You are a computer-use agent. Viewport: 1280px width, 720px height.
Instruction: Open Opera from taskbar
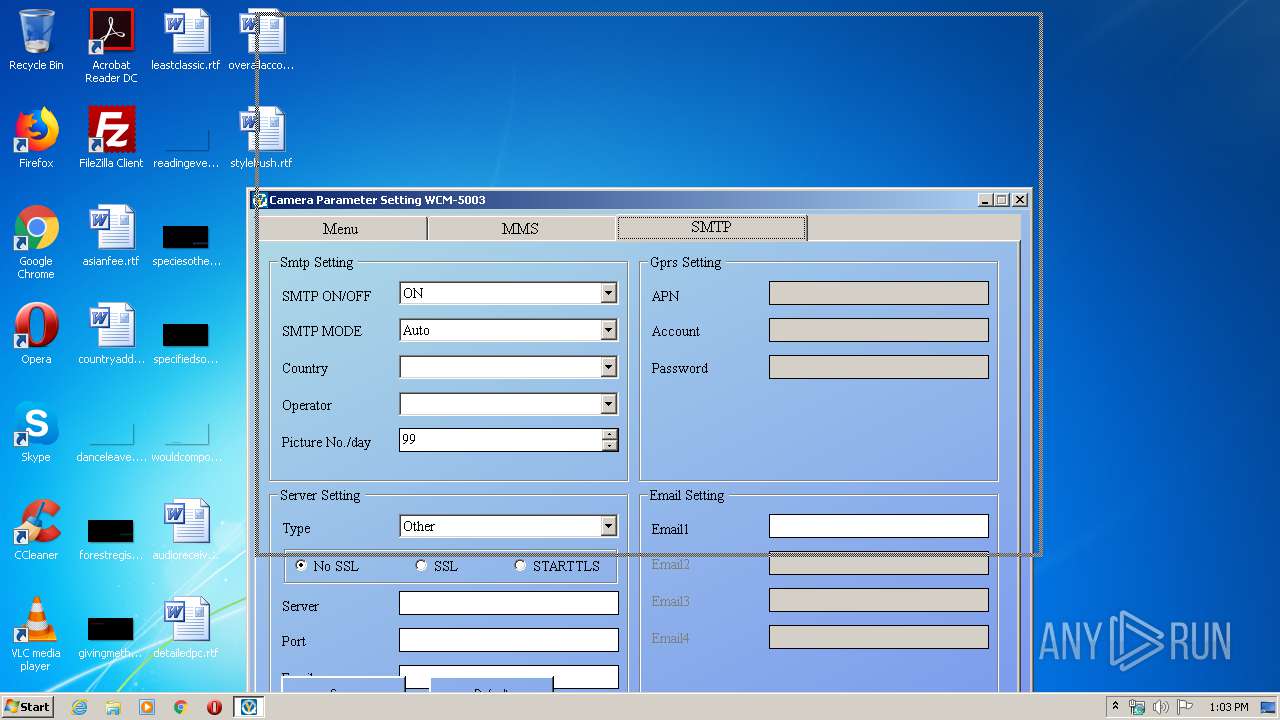coord(214,707)
